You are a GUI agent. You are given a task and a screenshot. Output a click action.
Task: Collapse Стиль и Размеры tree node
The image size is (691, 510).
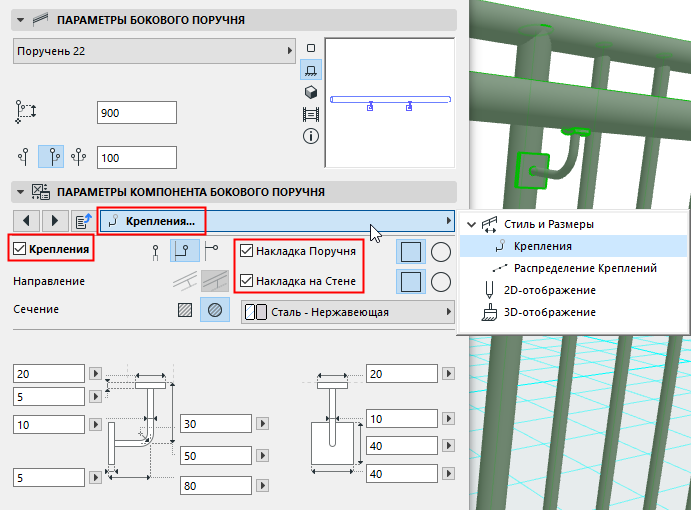(471, 224)
